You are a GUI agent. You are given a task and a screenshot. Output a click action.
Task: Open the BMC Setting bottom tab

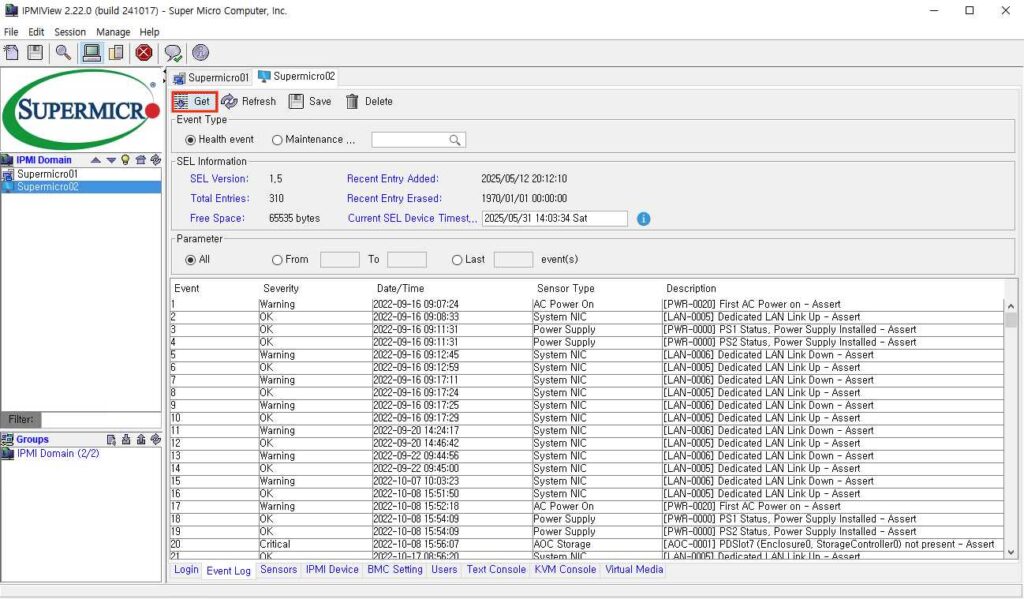pos(394,570)
